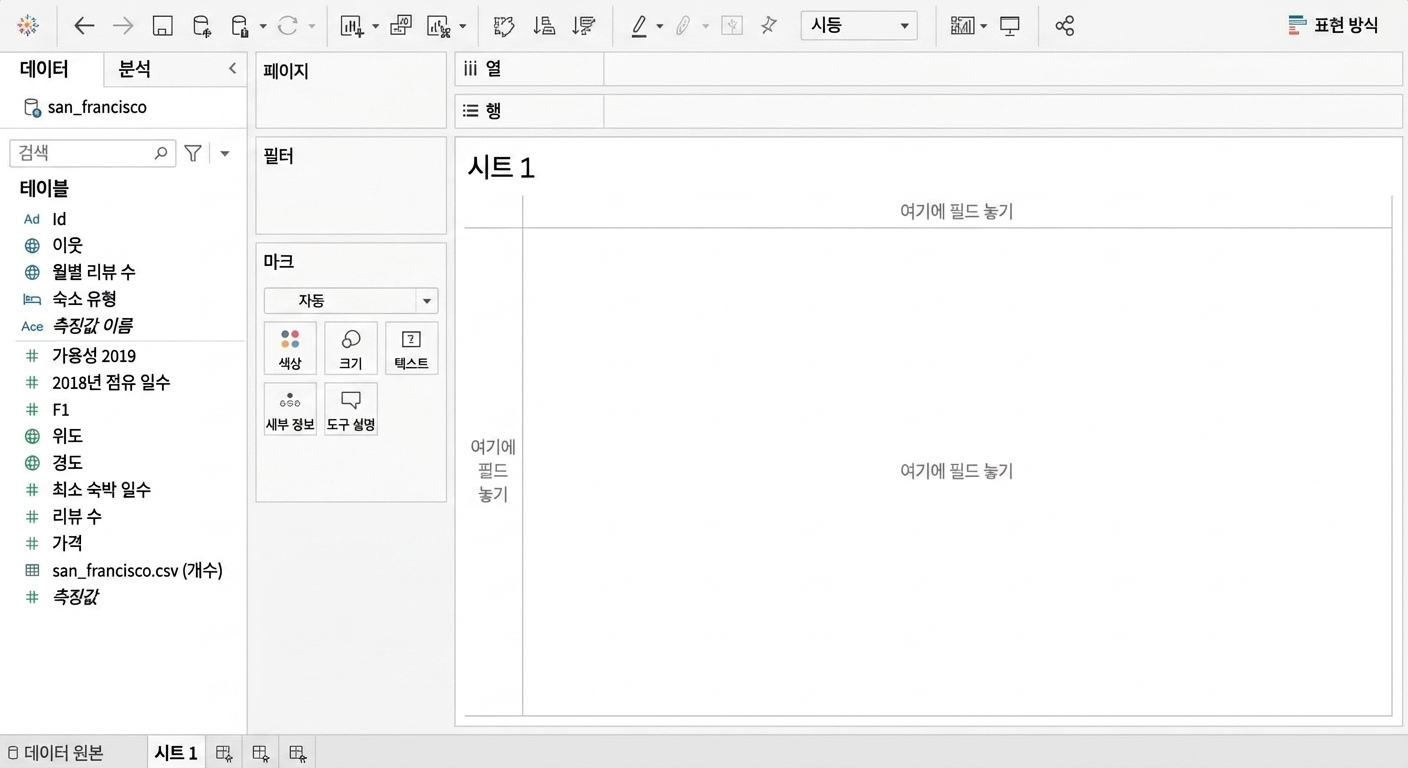The width and height of the screenshot is (1408, 768).
Task: Switch to the 데이터 tab
Action: pos(45,69)
